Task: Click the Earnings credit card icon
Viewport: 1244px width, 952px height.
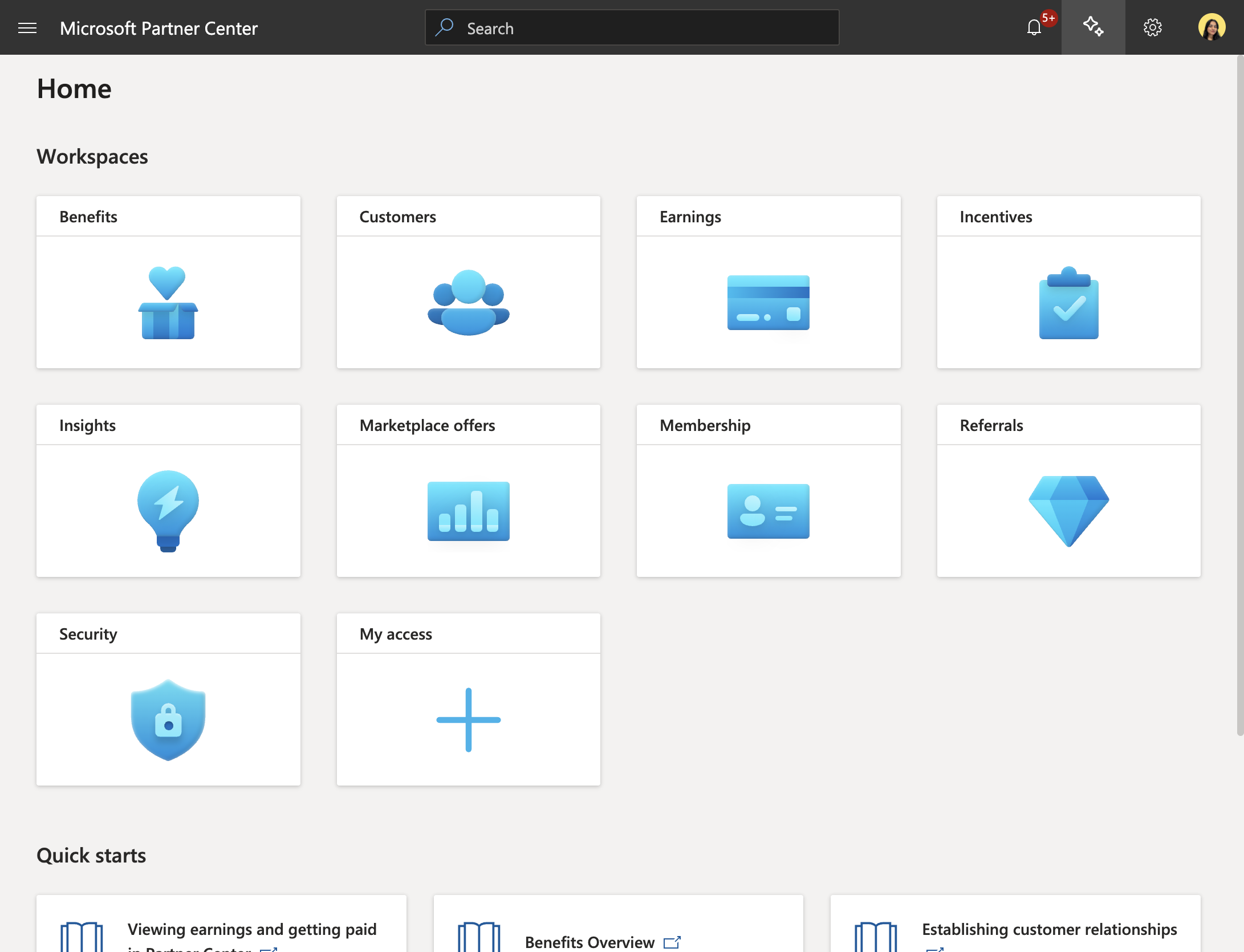Action: (x=769, y=303)
